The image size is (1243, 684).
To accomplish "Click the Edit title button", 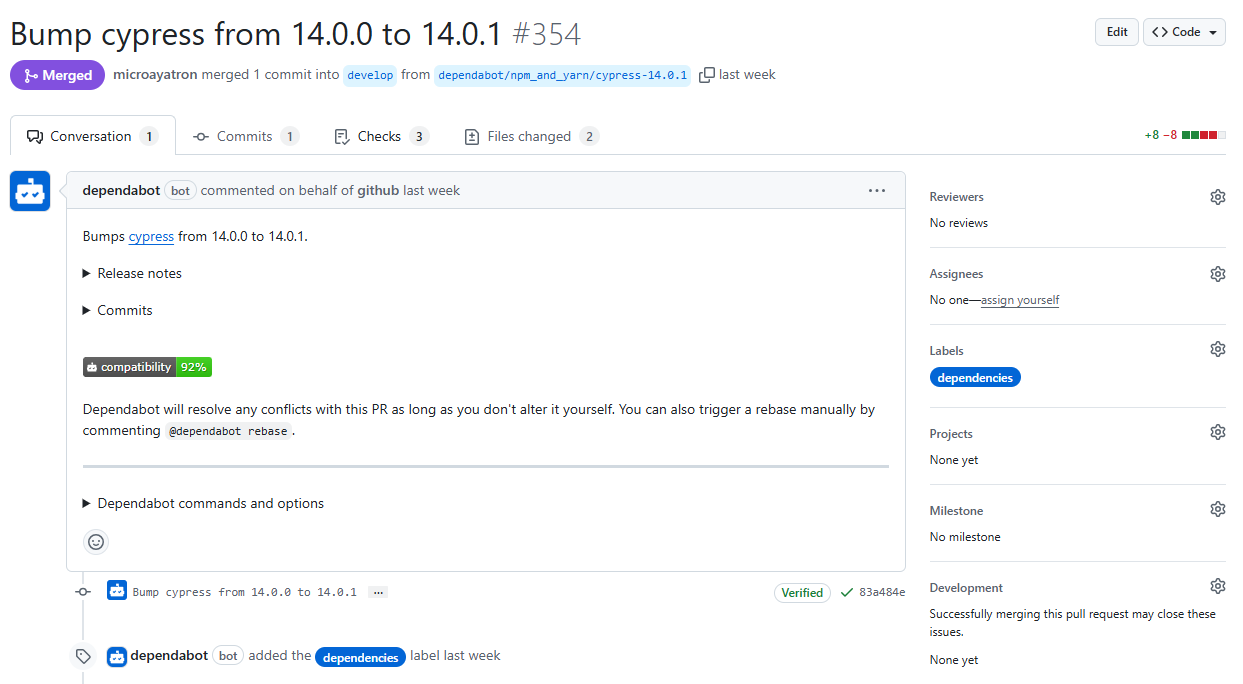I will coord(1117,32).
